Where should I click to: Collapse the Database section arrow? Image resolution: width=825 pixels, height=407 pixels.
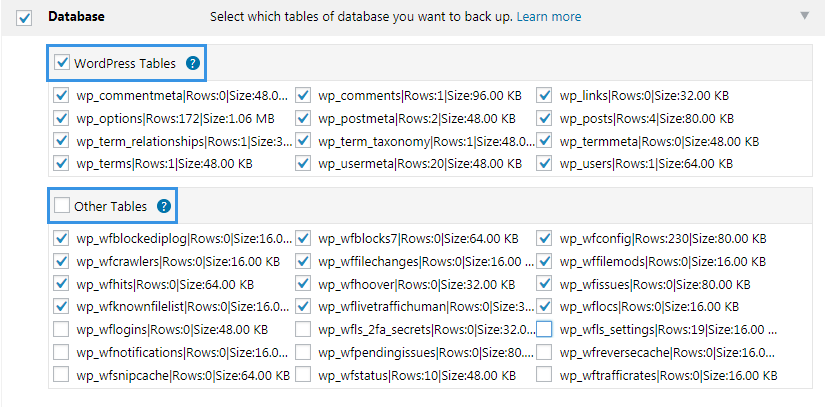[x=804, y=16]
